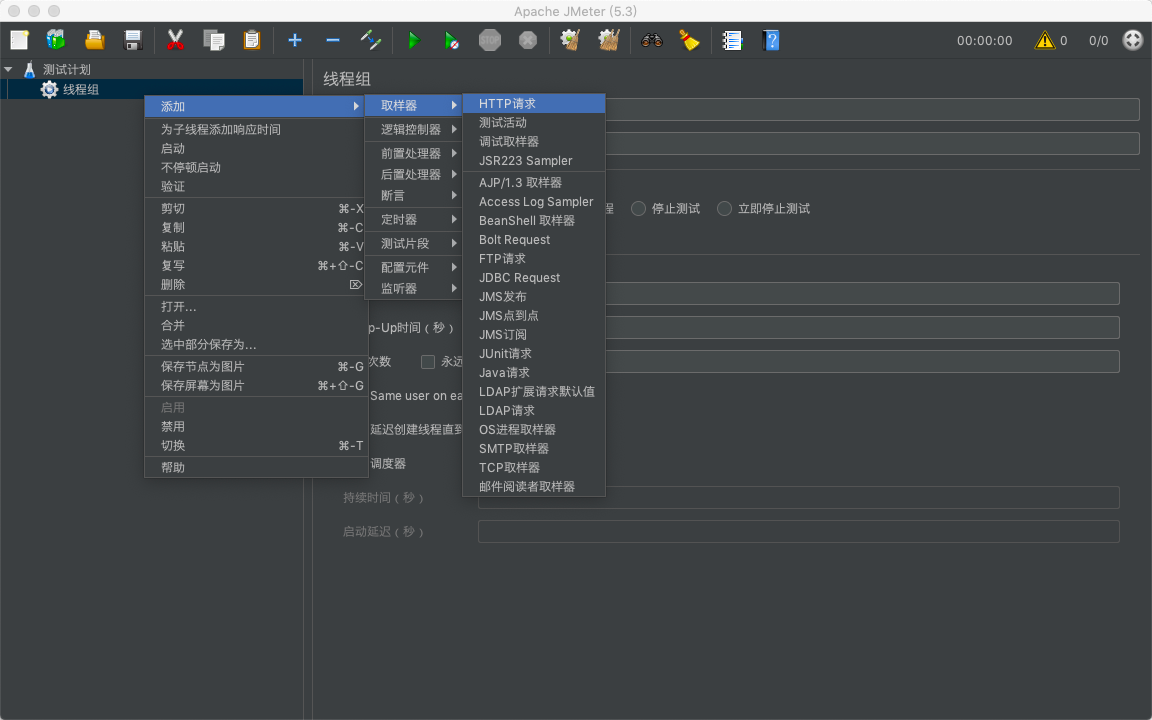The height and width of the screenshot is (720, 1152).
Task: Expand the 断言 submenu
Action: 414,195
